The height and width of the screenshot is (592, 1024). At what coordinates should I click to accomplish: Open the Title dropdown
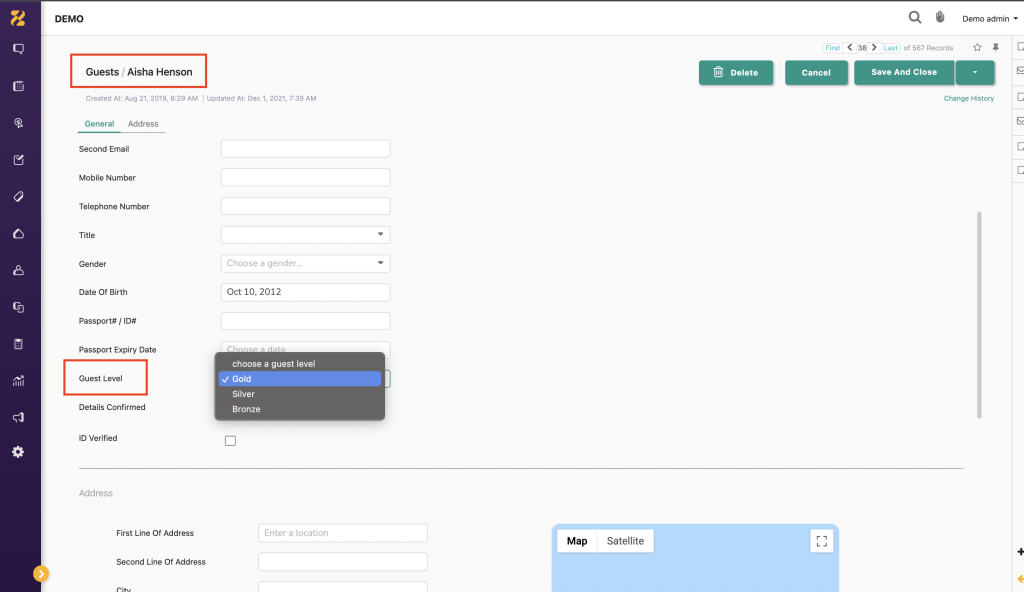tap(306, 235)
